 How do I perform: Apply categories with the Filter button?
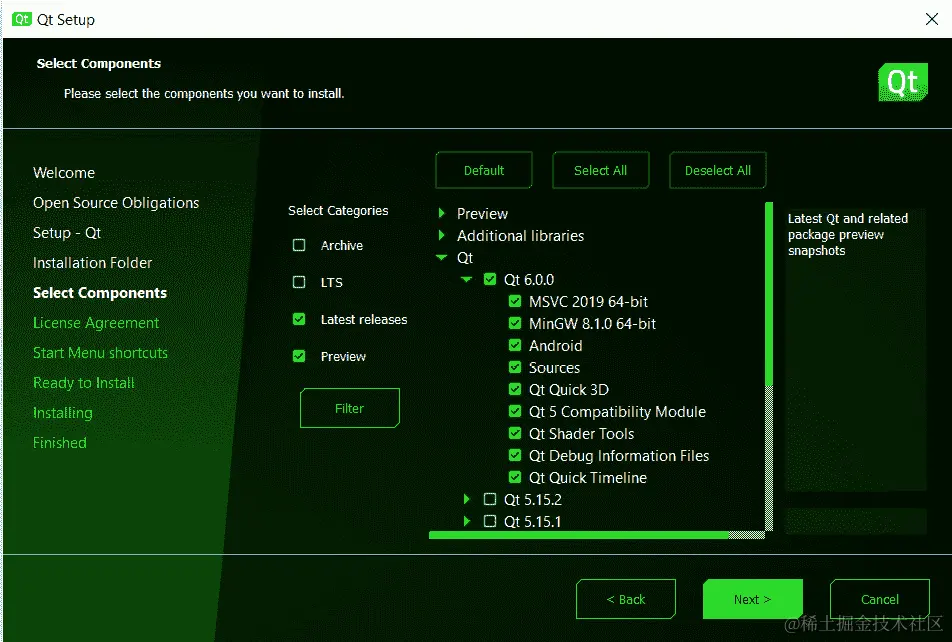point(350,408)
